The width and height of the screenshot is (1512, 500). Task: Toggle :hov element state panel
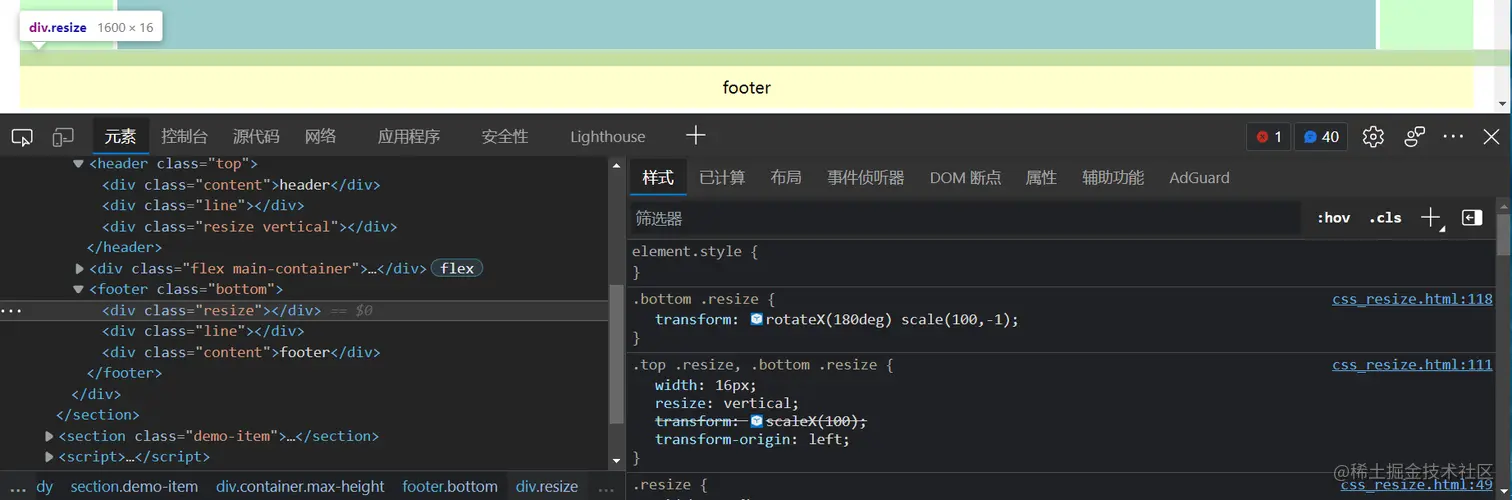[x=1333, y=218]
